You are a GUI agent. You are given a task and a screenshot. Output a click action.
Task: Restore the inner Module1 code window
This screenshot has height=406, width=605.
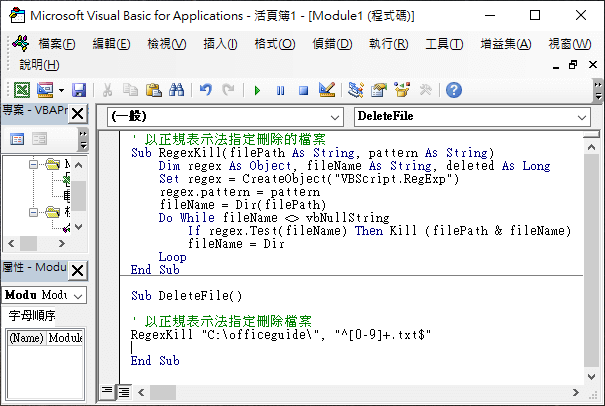click(x=573, y=65)
